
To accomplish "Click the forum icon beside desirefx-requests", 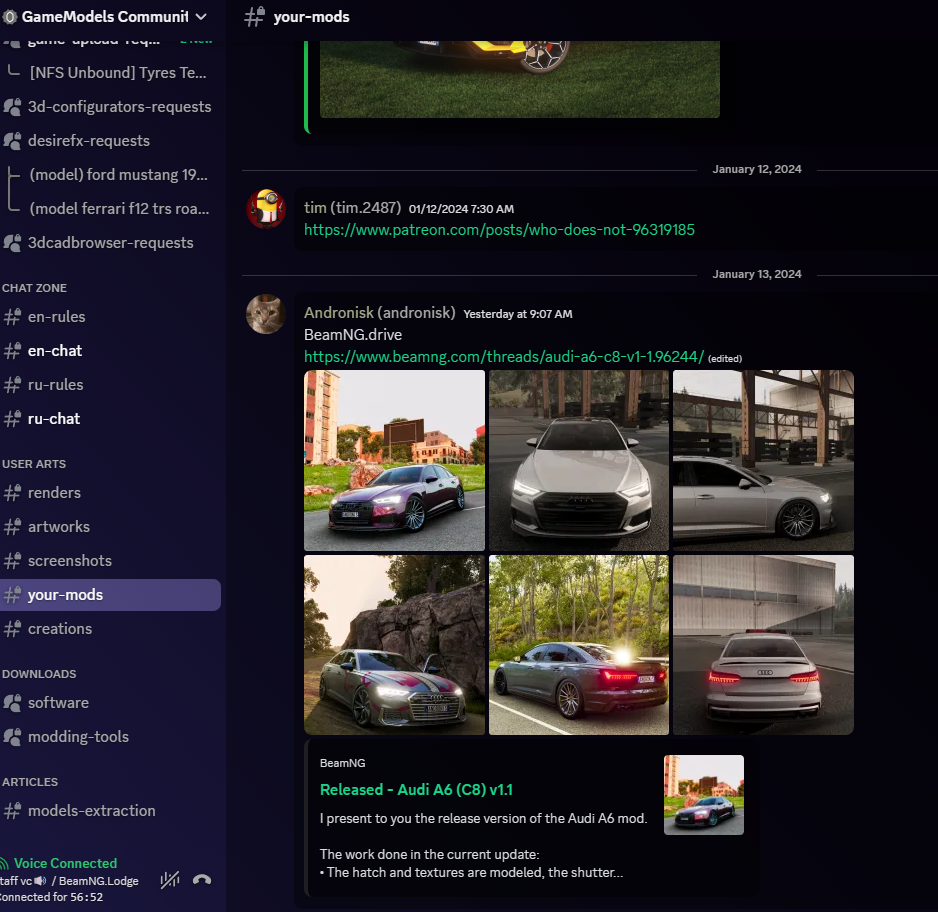I will click(x=12, y=141).
